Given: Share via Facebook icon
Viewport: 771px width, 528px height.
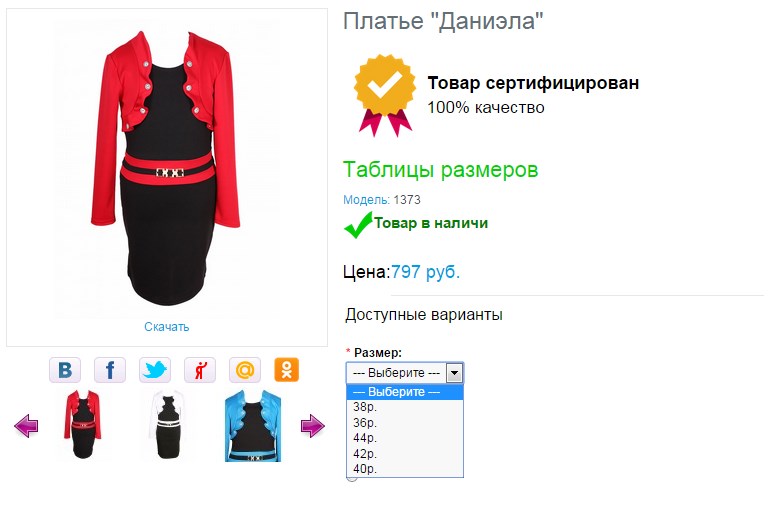Looking at the screenshot, I should point(110,370).
